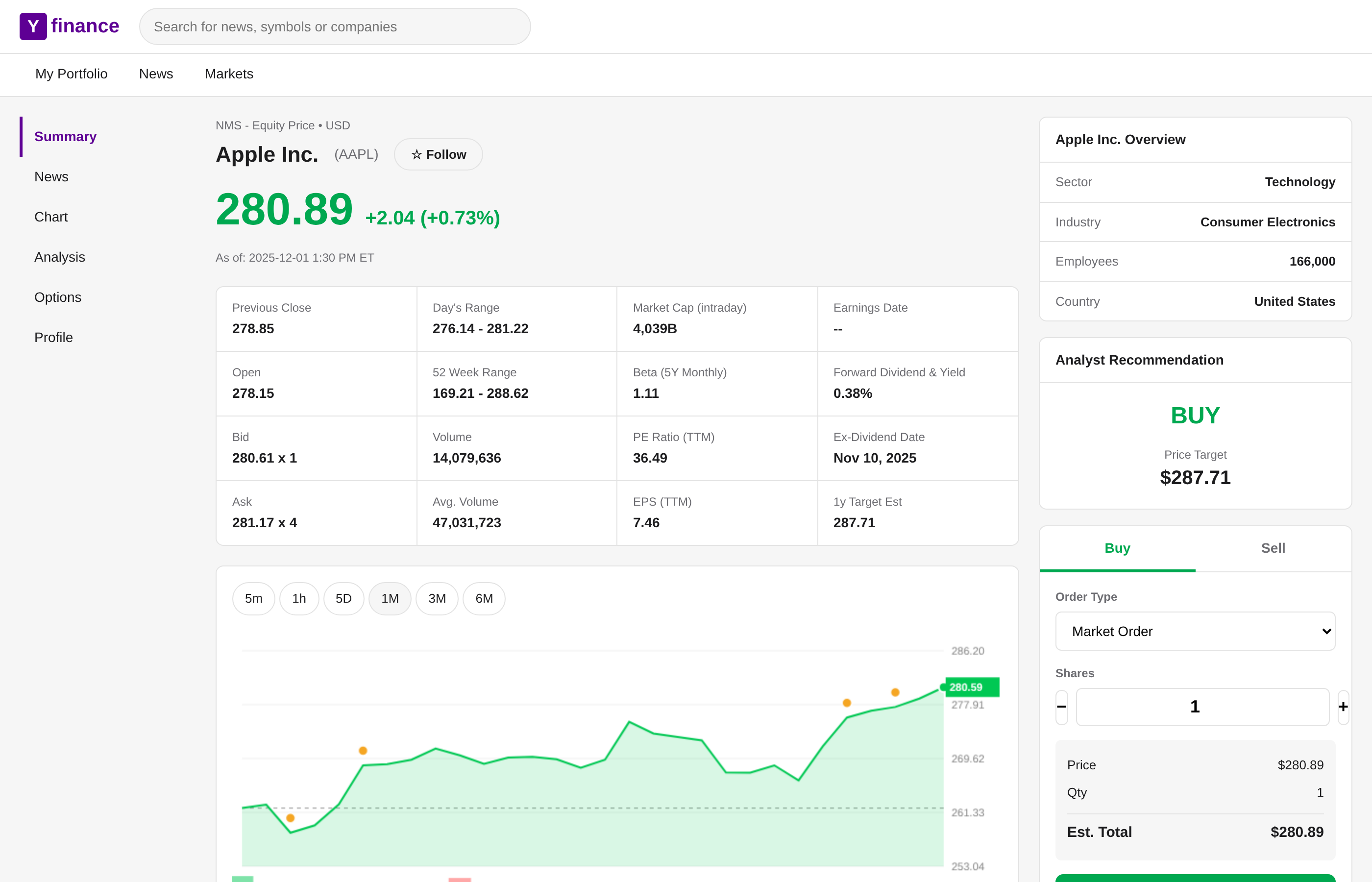This screenshot has width=1372, height=882.
Task: Click the Market Cap value 4,039B
Action: click(655, 329)
